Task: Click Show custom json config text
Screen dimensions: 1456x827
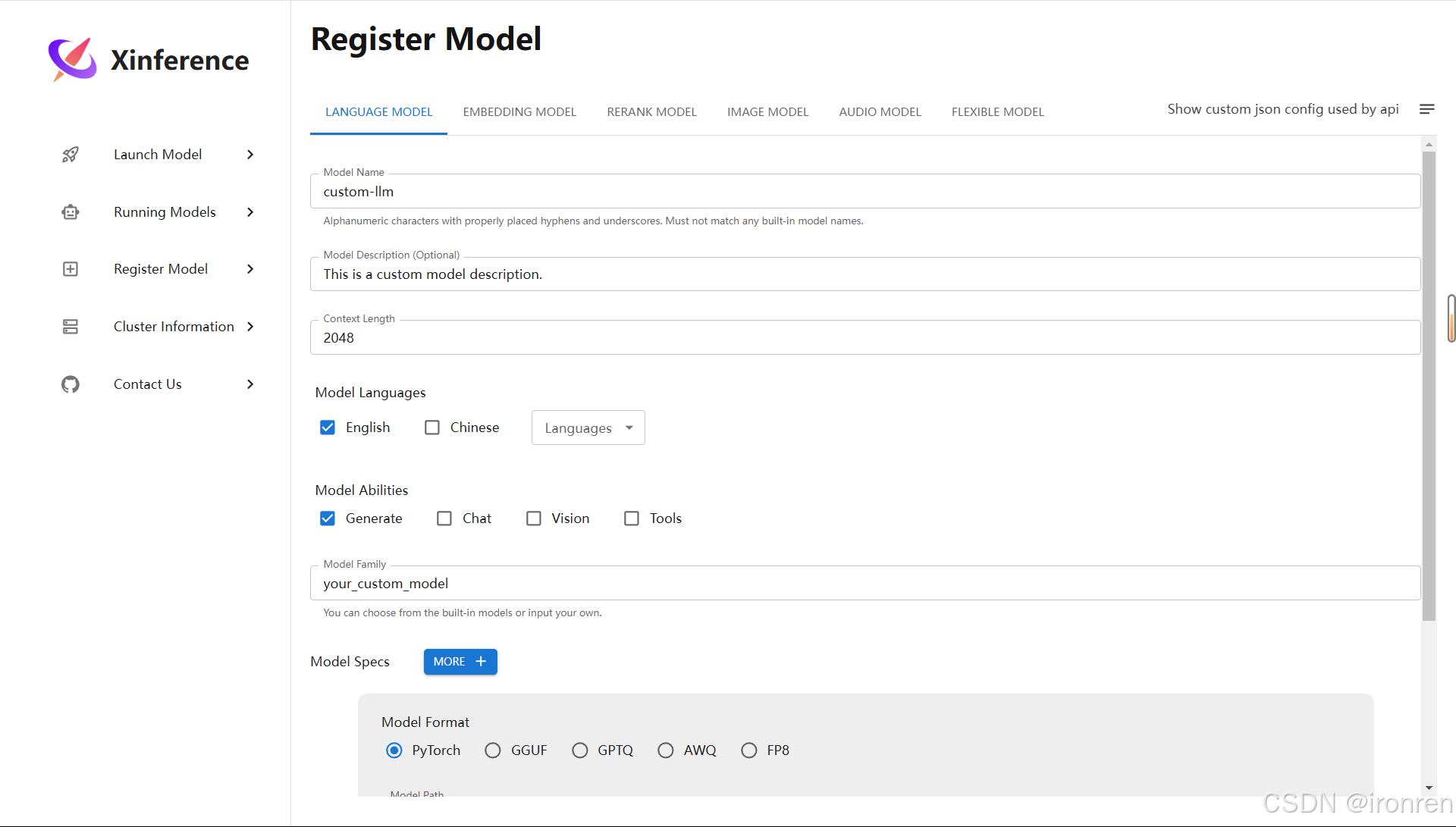Action: pyautogui.click(x=1282, y=109)
